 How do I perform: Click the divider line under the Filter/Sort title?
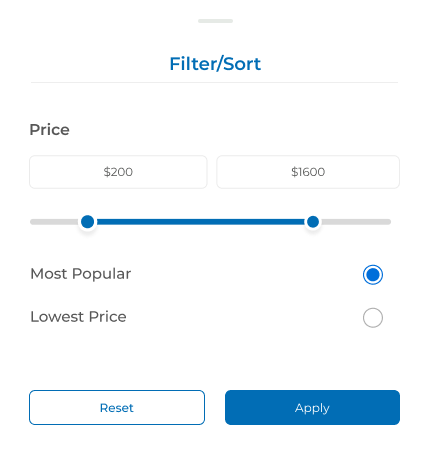[214, 82]
